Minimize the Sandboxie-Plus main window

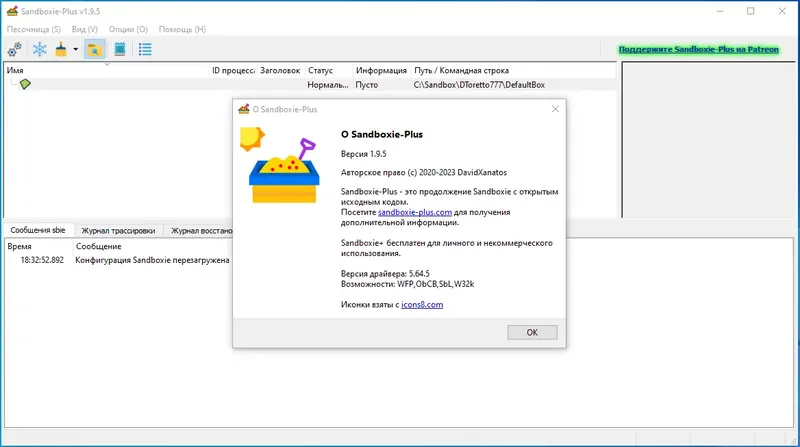pyautogui.click(x=720, y=11)
